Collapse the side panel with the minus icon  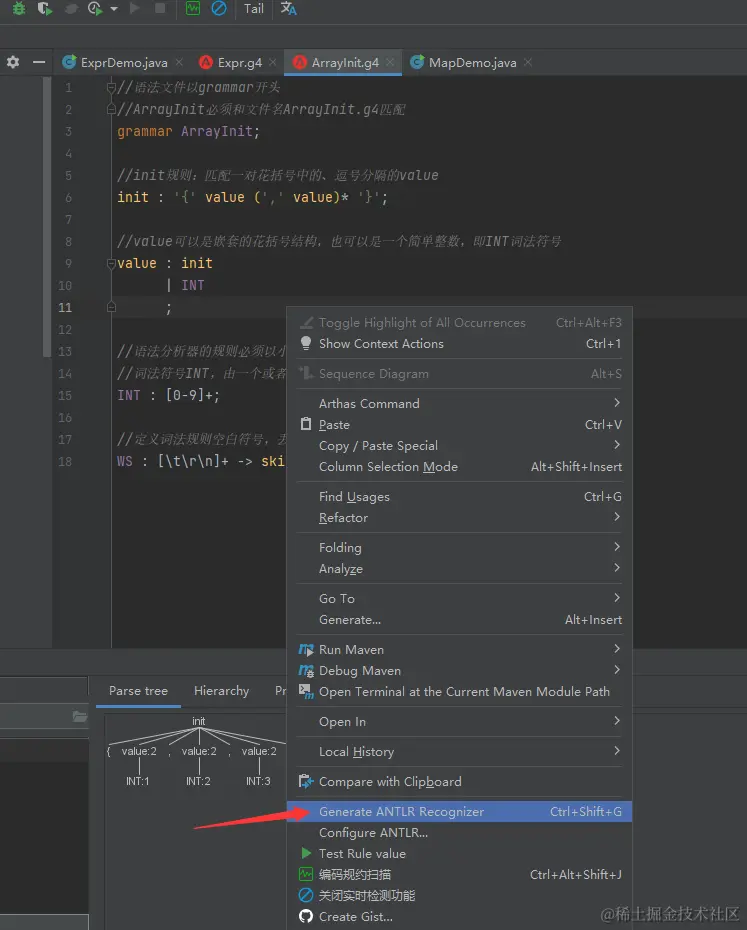(x=39, y=62)
